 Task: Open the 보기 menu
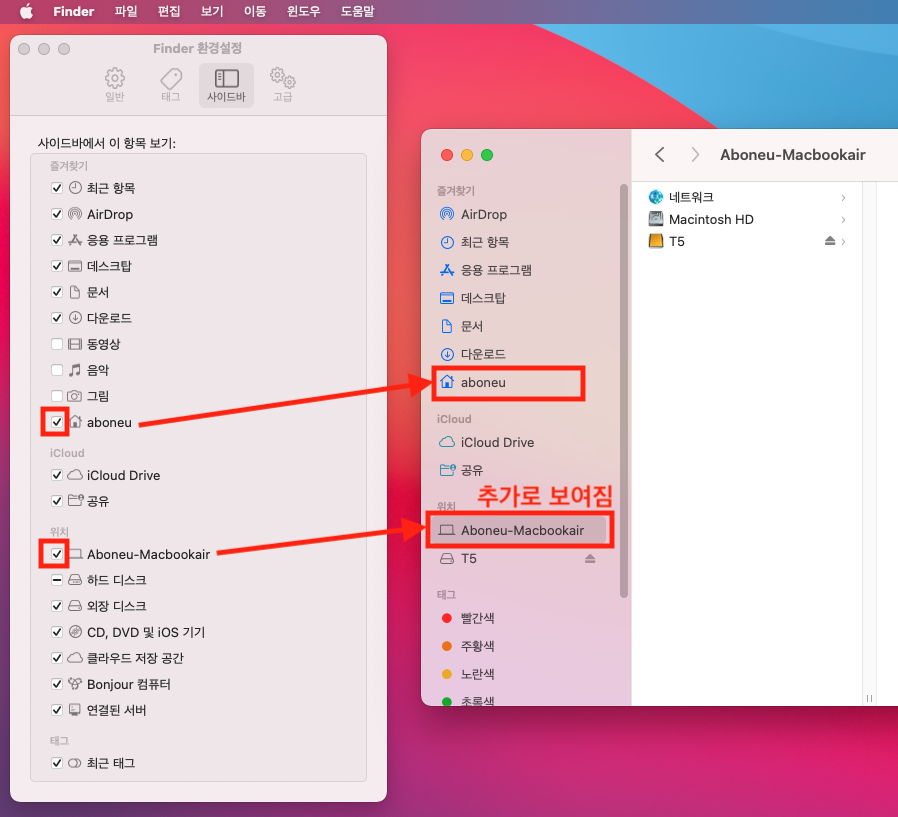pos(212,11)
